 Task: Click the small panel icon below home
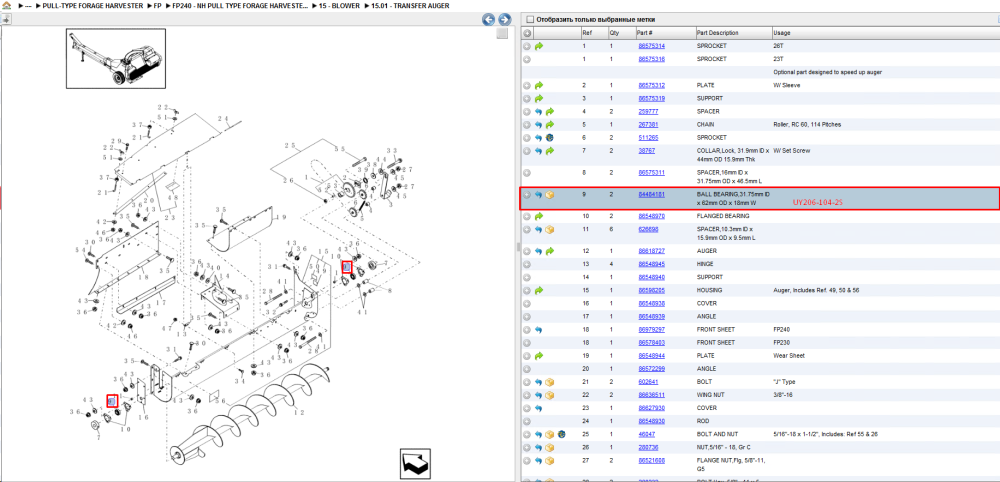[6, 19]
